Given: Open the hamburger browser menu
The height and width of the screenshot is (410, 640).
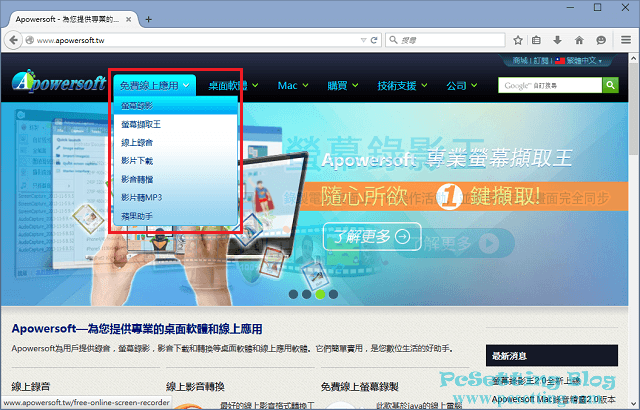Looking at the screenshot, I should [626, 40].
